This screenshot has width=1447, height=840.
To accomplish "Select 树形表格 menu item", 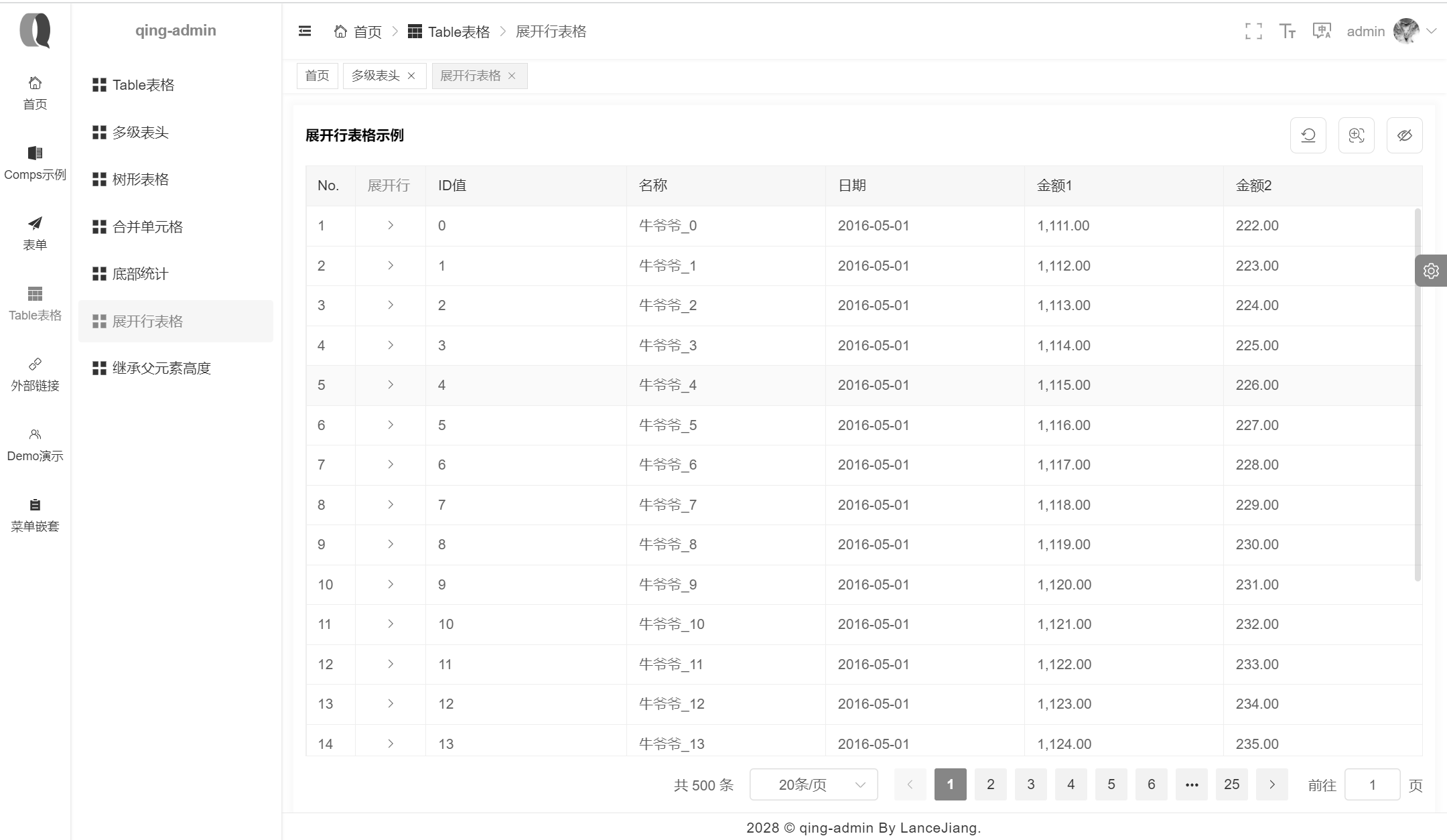I will (141, 180).
